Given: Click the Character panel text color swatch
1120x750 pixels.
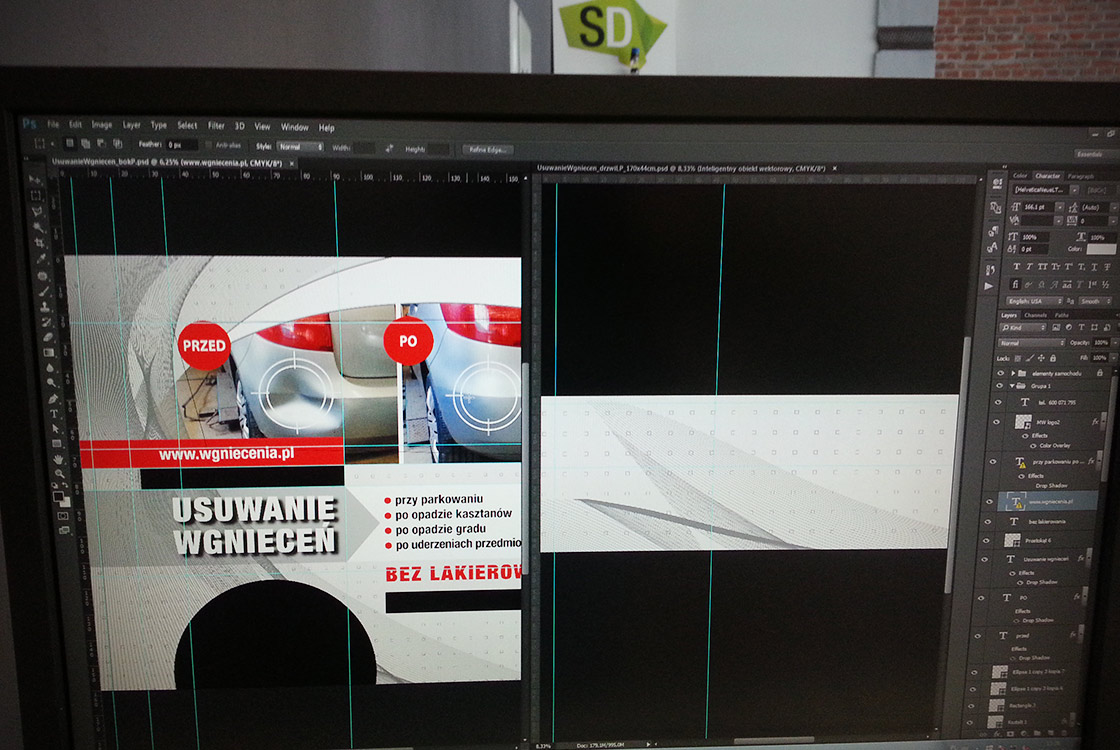Looking at the screenshot, I should [x=1101, y=249].
